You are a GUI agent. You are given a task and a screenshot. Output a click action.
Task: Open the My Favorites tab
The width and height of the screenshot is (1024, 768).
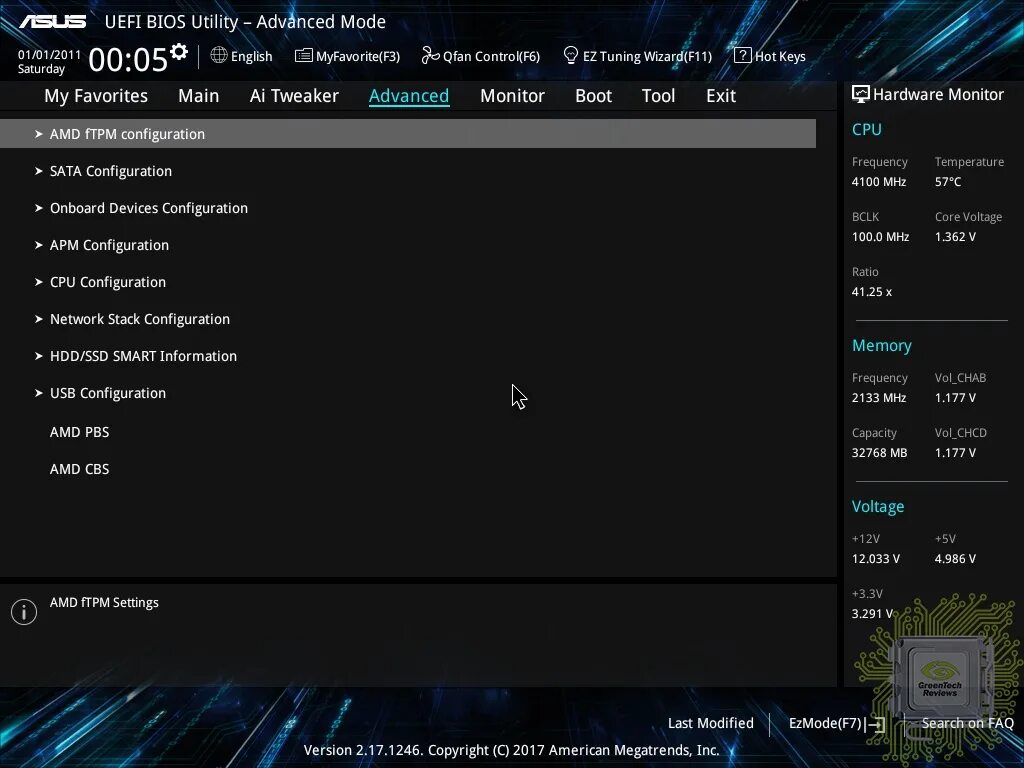tap(96, 96)
